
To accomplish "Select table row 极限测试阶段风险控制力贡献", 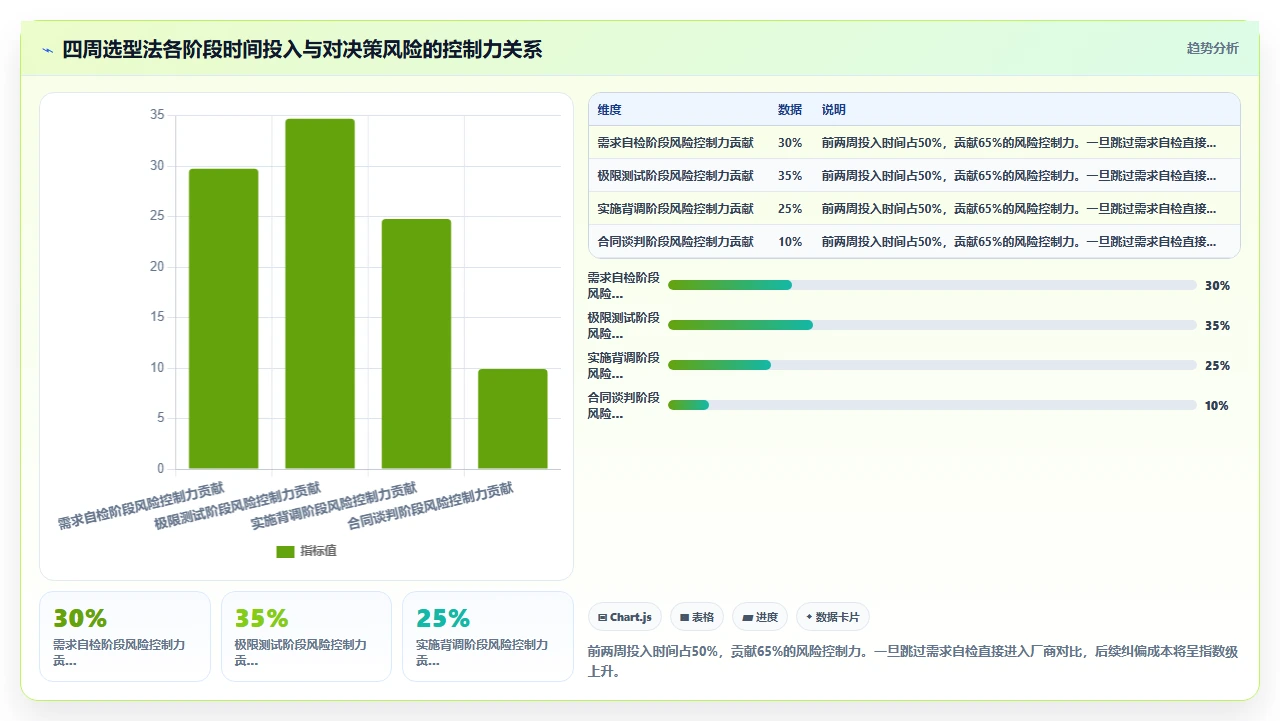I will pos(914,175).
